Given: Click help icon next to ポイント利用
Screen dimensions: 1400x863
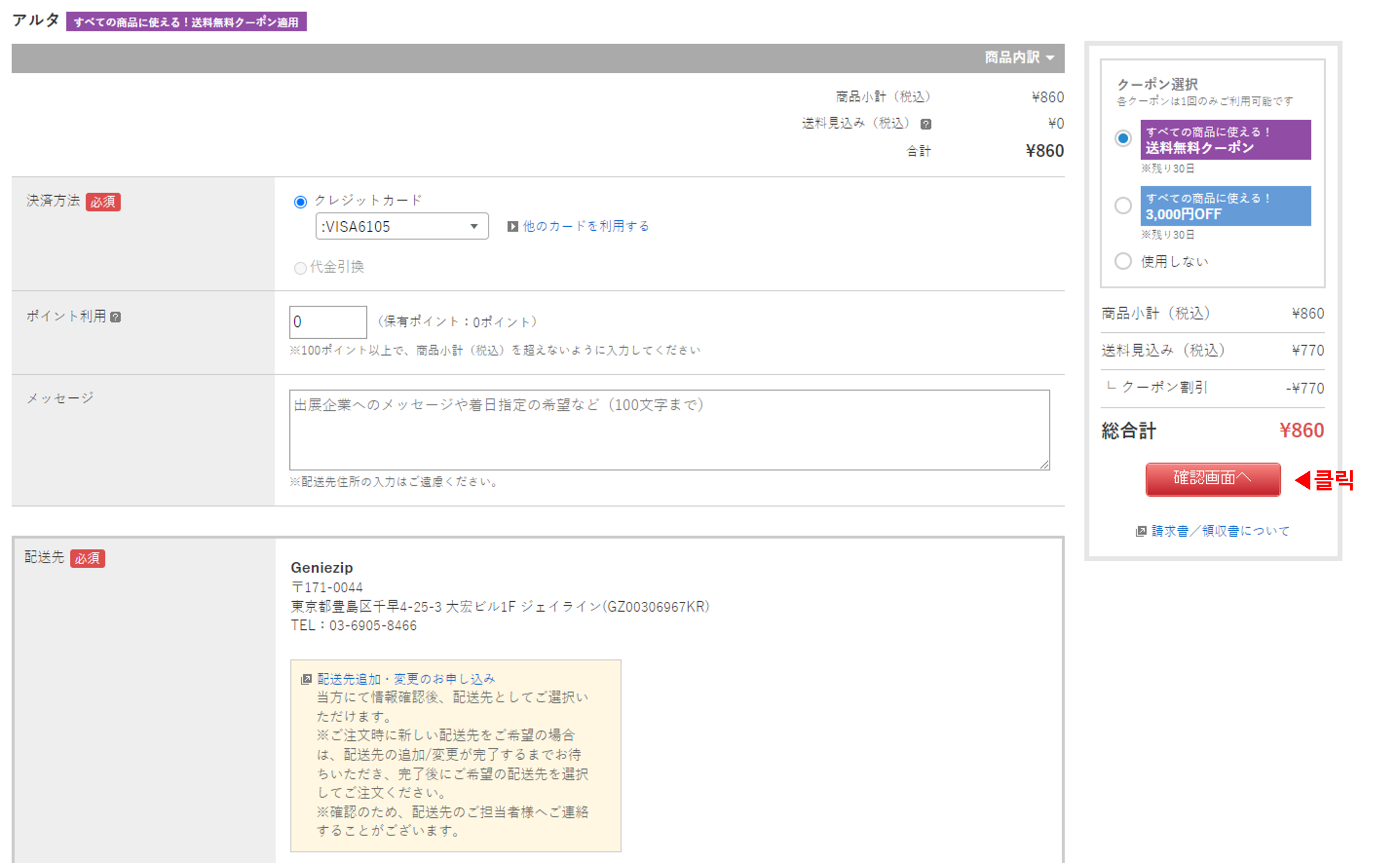Looking at the screenshot, I should (115, 317).
